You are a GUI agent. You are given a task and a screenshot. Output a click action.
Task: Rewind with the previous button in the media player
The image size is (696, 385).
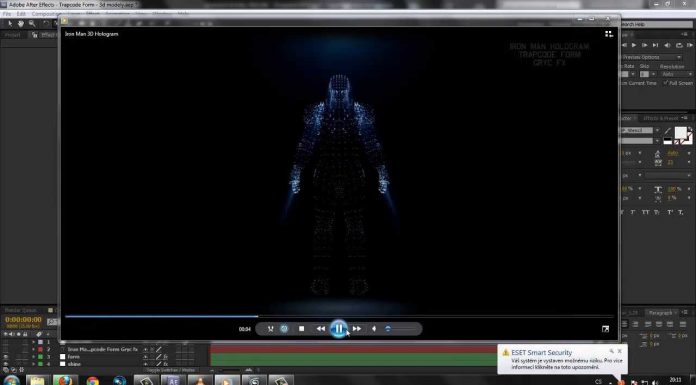point(320,329)
